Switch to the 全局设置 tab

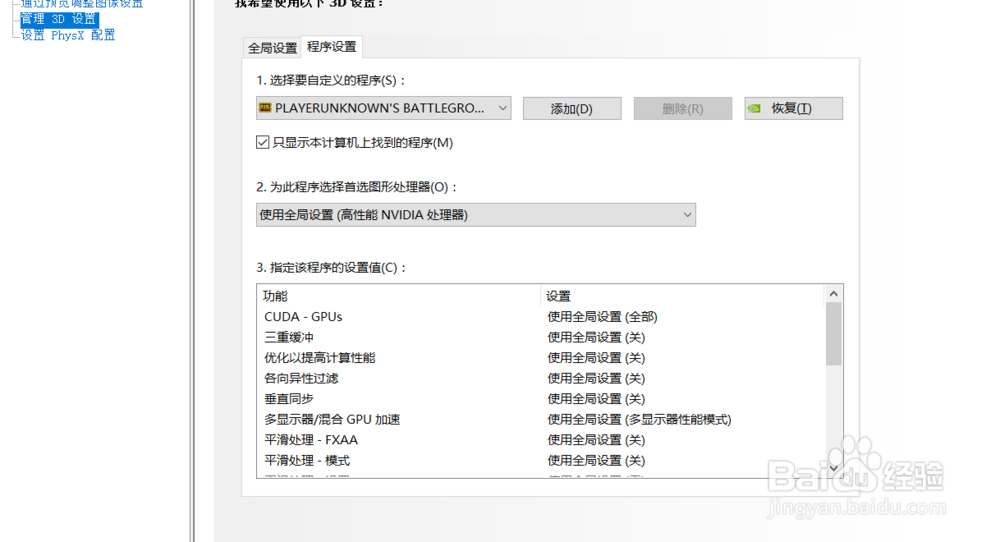[x=272, y=48]
